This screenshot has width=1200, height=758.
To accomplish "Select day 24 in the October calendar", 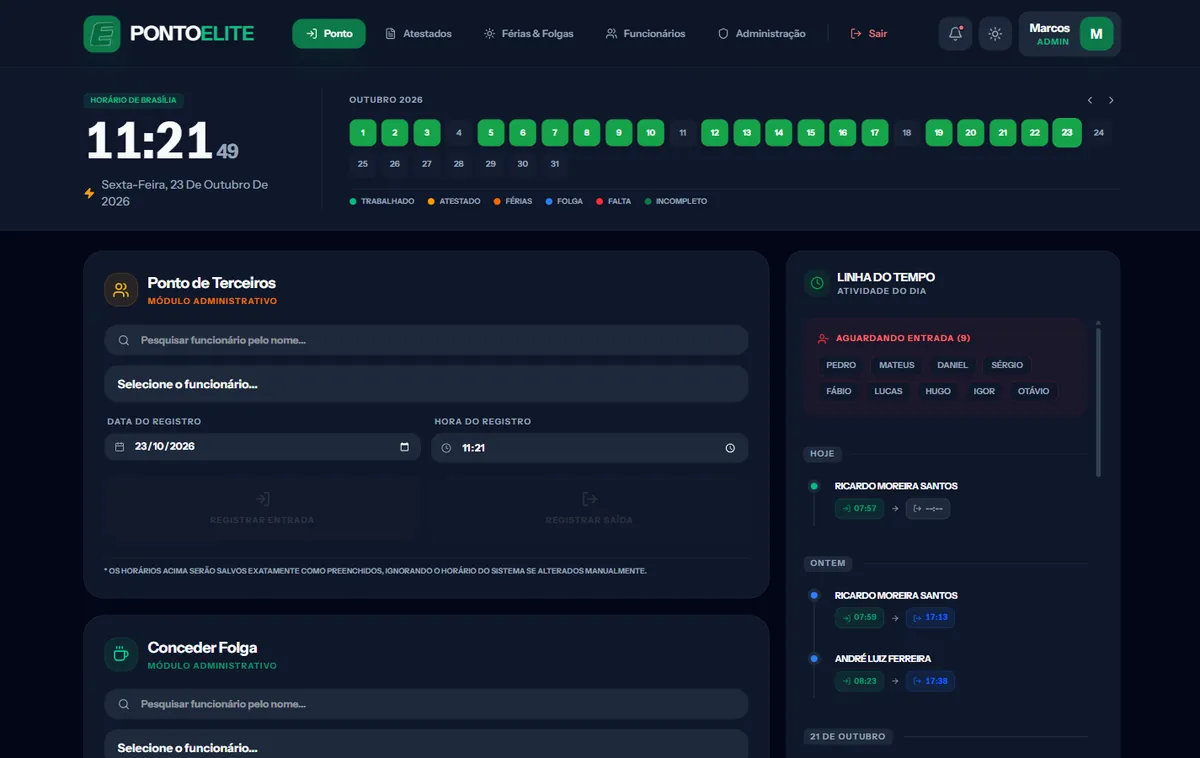I will click(x=1099, y=133).
